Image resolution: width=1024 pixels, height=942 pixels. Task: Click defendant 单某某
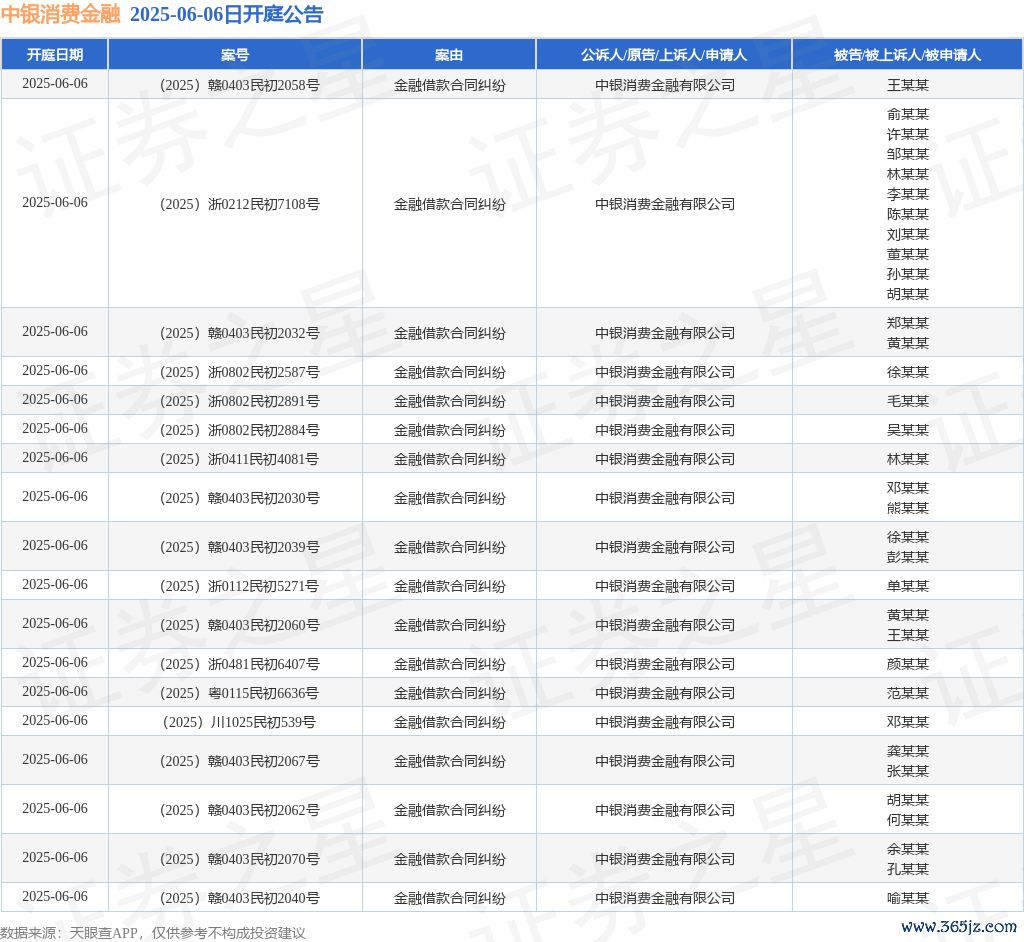pos(908,587)
